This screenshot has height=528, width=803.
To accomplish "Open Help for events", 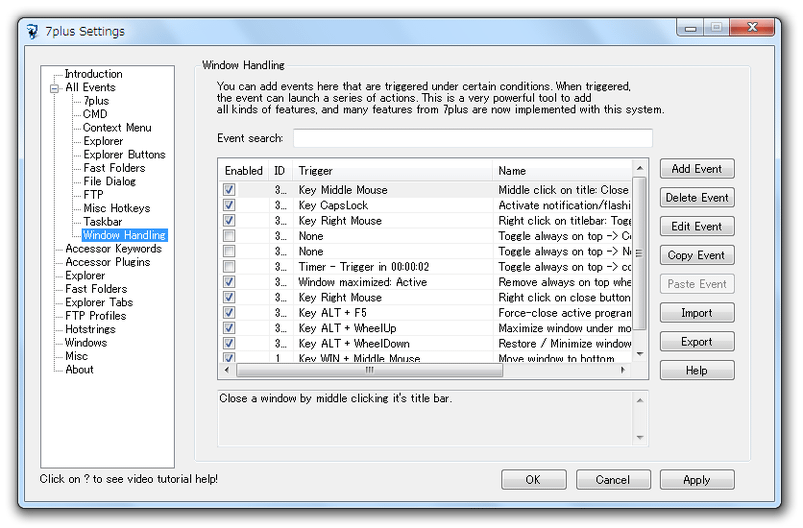I will click(x=697, y=370).
